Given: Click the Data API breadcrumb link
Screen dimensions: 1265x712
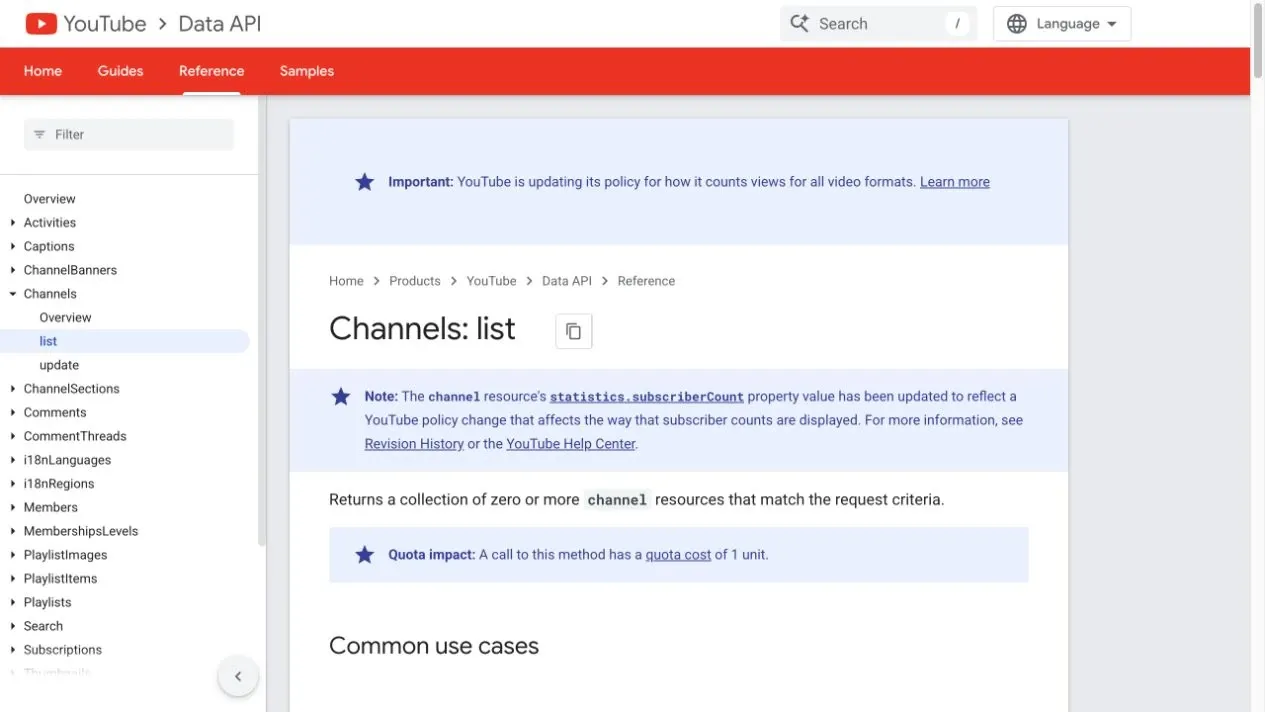Looking at the screenshot, I should (567, 281).
